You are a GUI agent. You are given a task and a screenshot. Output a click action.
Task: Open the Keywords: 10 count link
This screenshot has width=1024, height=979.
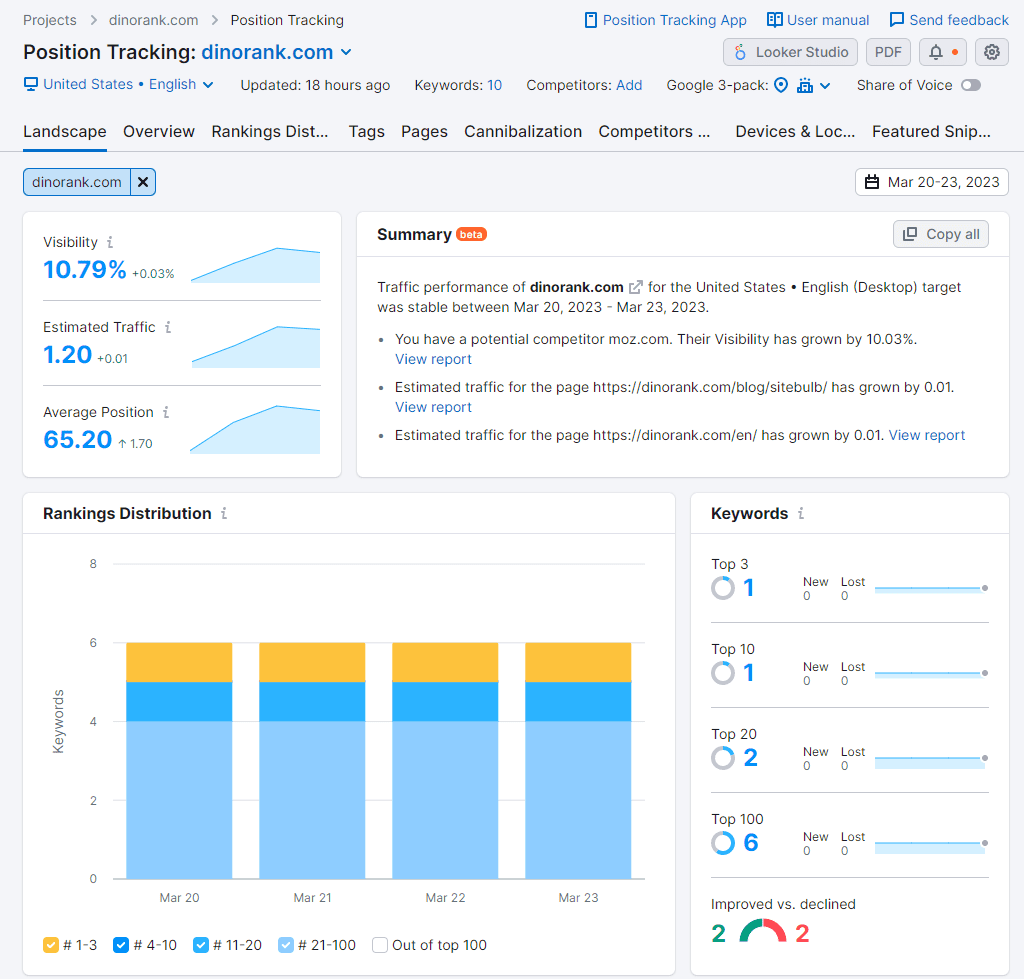[x=494, y=85]
